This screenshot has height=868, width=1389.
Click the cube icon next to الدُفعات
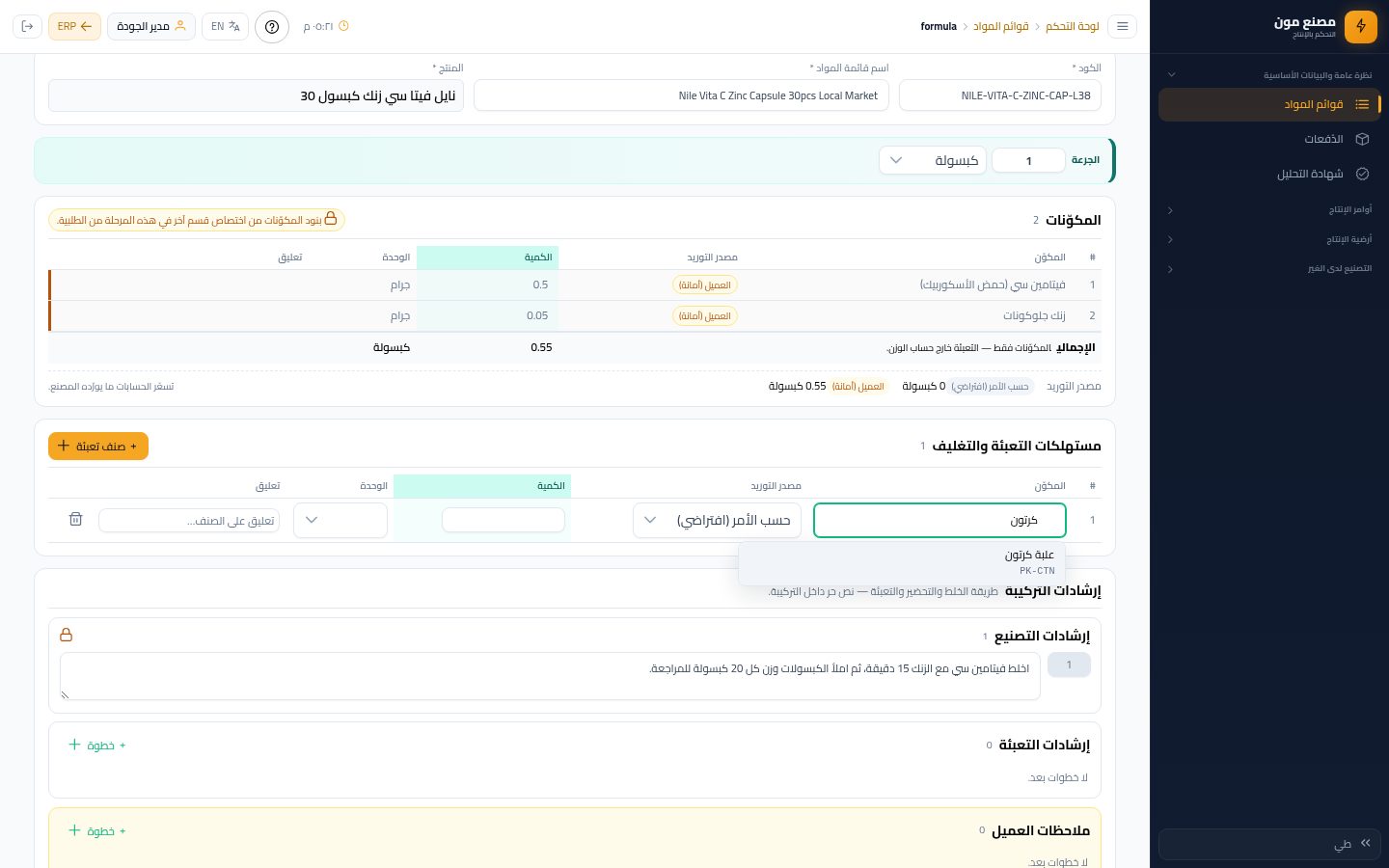1362,139
